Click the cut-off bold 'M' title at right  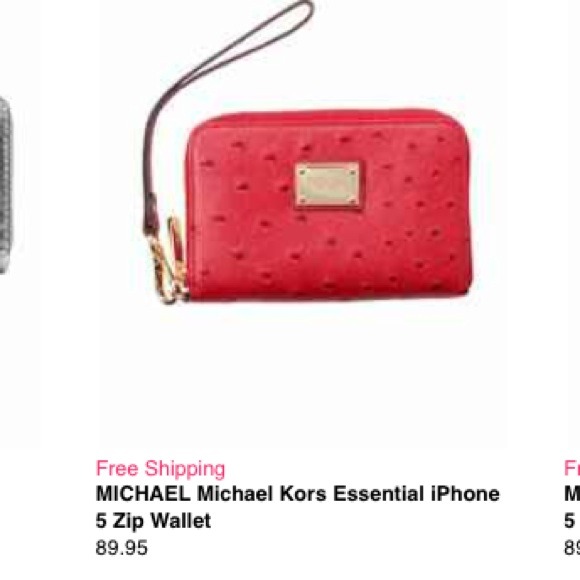[x=572, y=493]
